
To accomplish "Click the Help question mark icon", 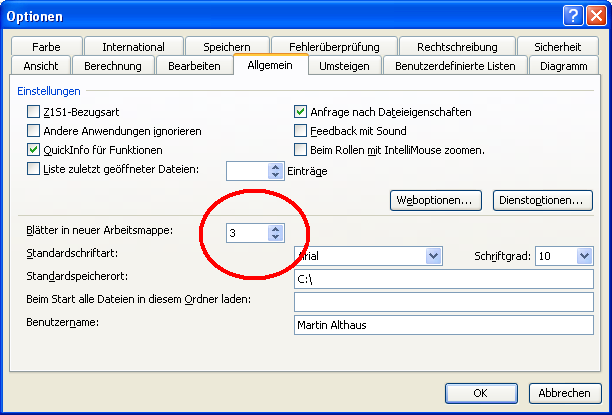I will point(572,15).
